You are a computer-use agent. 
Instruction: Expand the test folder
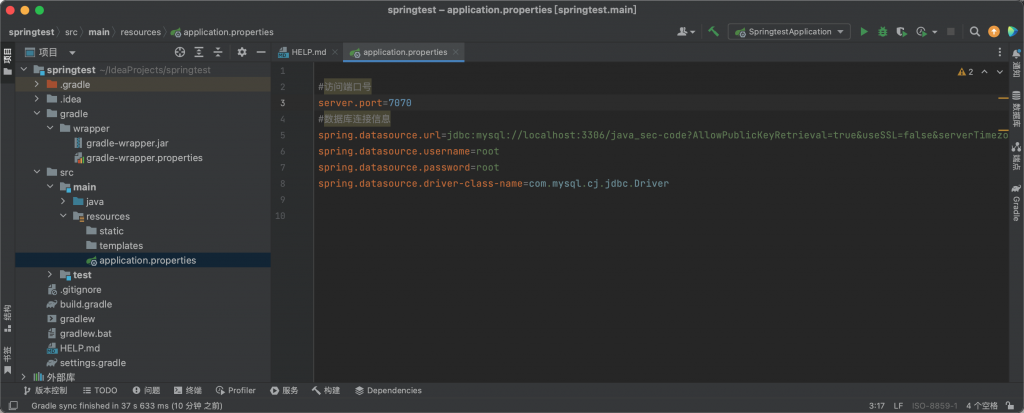click(x=50, y=275)
